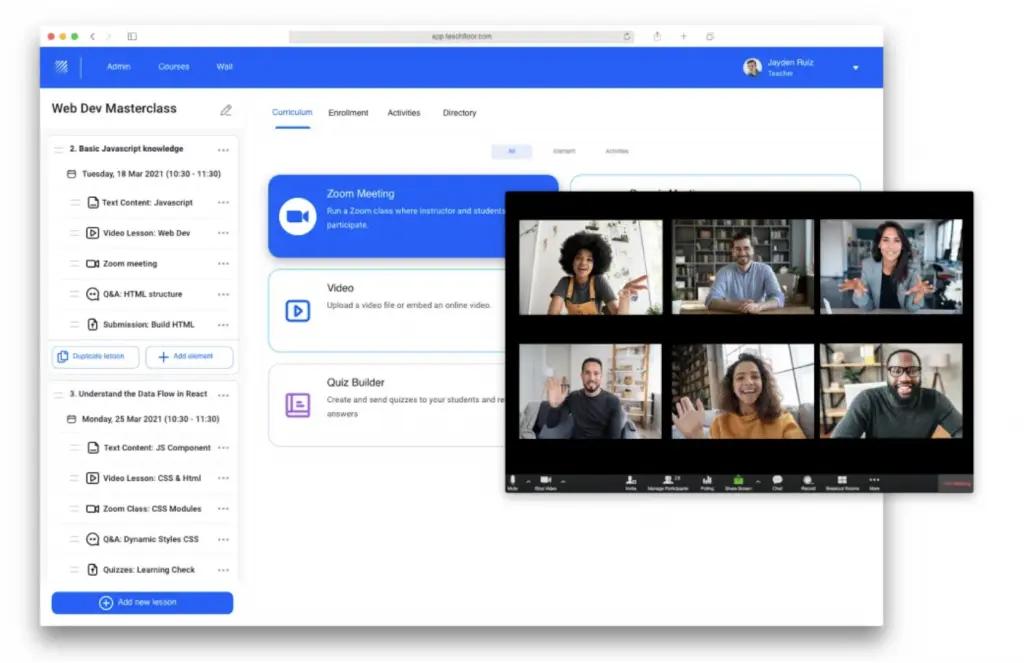Open the Activities tab beside Enrollment
1024x663 pixels.
coord(404,113)
